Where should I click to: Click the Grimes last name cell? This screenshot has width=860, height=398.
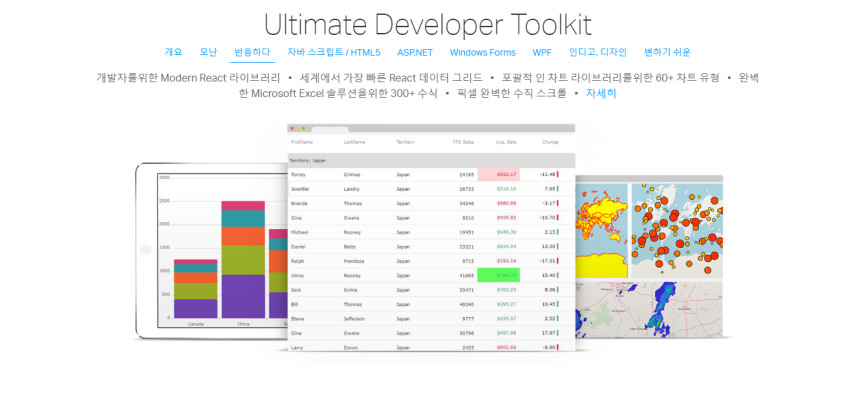(352, 175)
